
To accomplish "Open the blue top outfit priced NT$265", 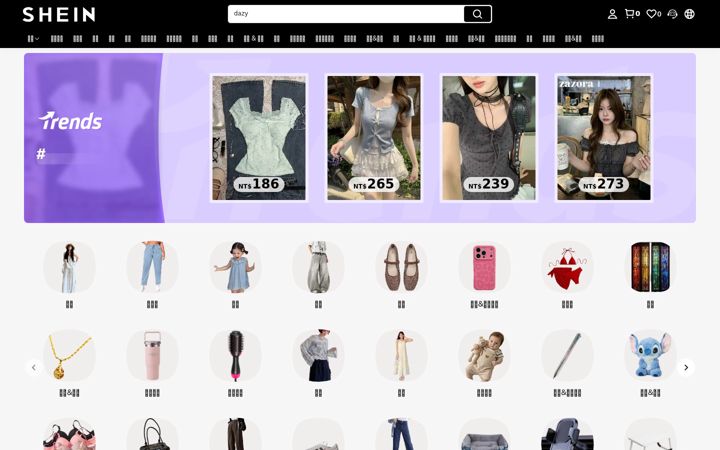I will click(374, 138).
